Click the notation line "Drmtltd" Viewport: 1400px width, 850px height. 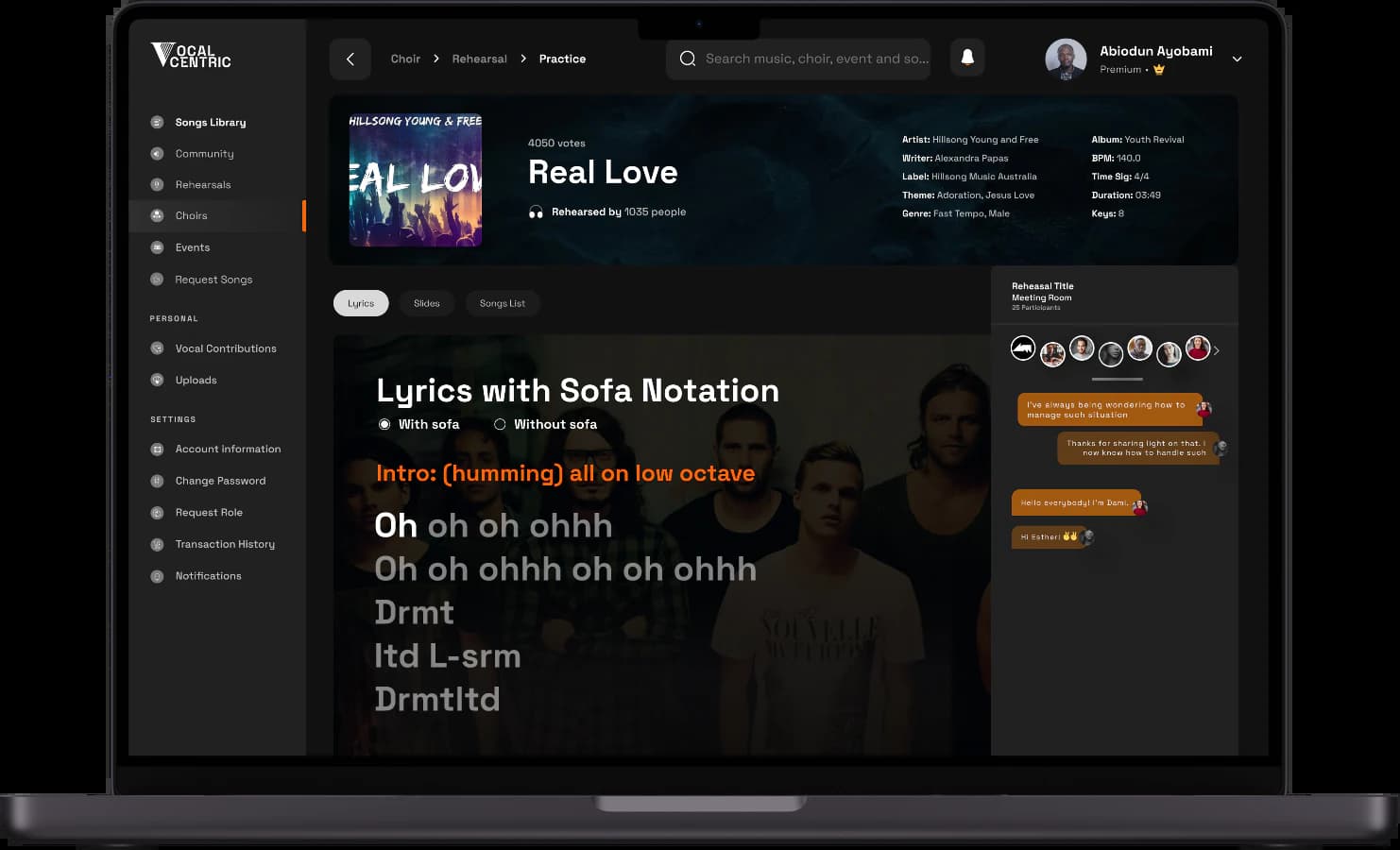click(x=436, y=699)
